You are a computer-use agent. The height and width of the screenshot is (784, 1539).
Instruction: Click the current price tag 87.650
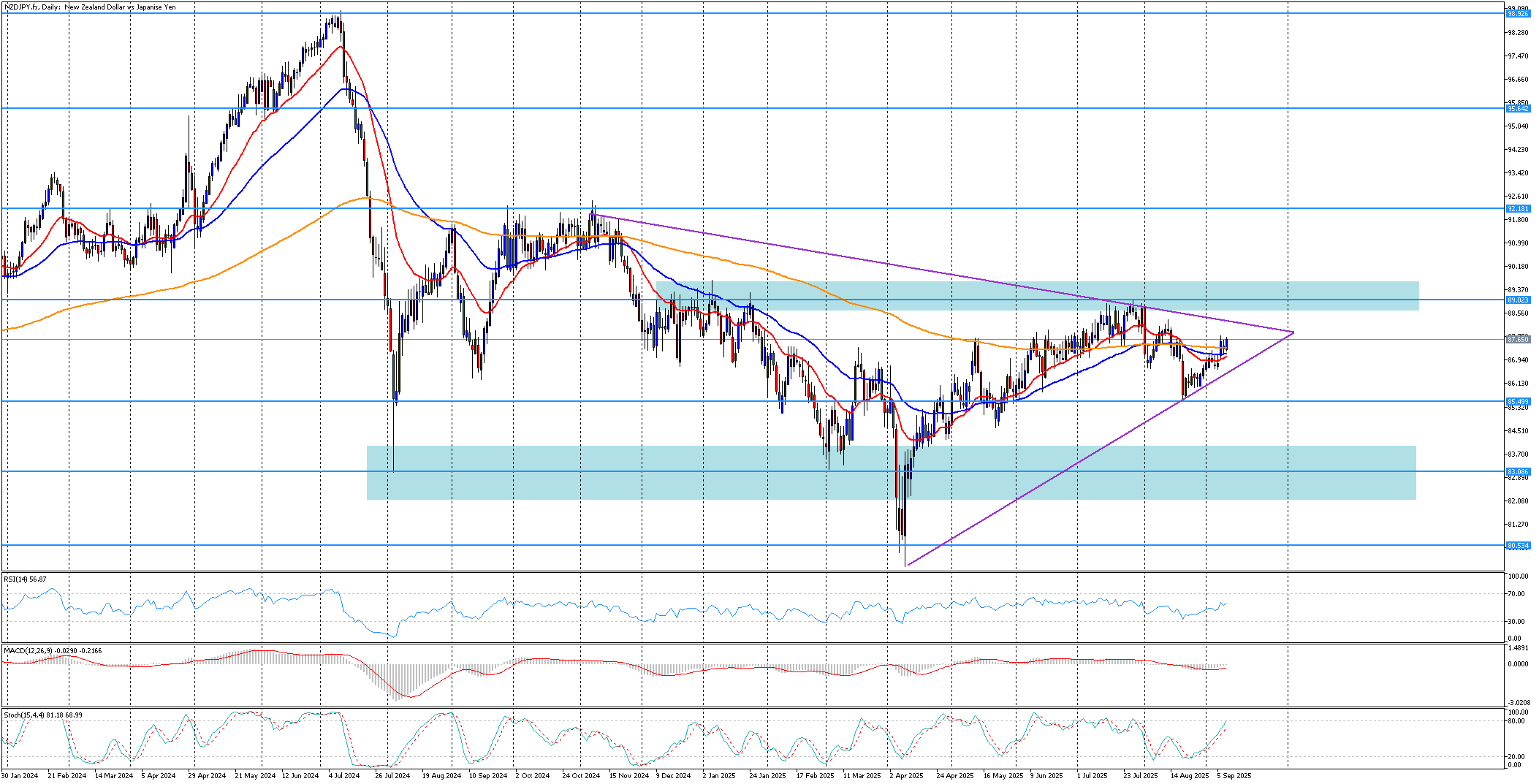click(x=1518, y=340)
